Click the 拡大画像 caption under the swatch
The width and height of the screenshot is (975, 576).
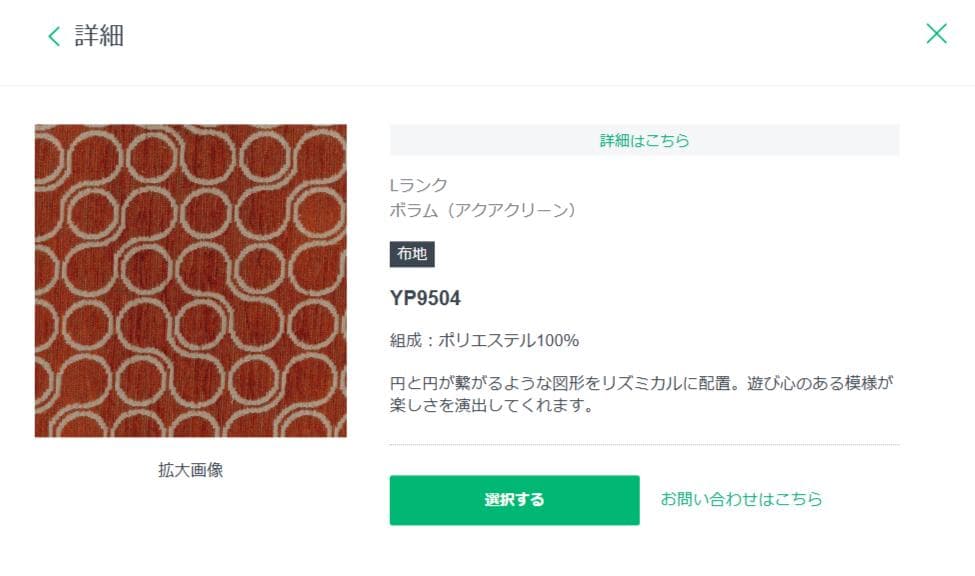(x=190, y=470)
